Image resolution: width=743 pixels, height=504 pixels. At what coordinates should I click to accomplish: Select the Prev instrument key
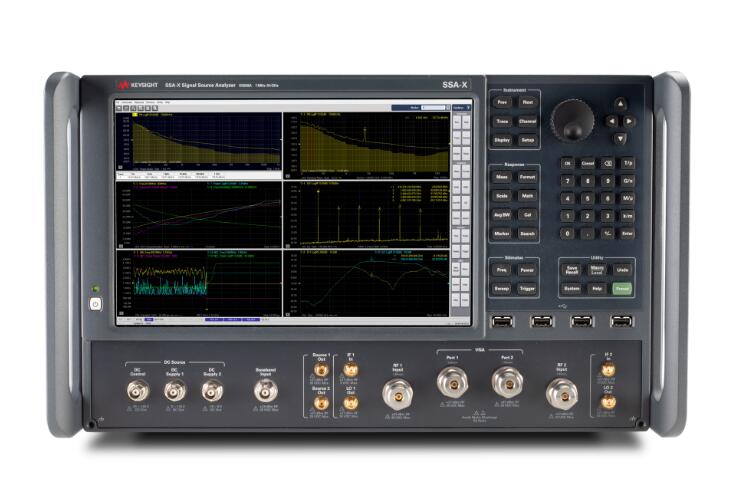(x=502, y=102)
